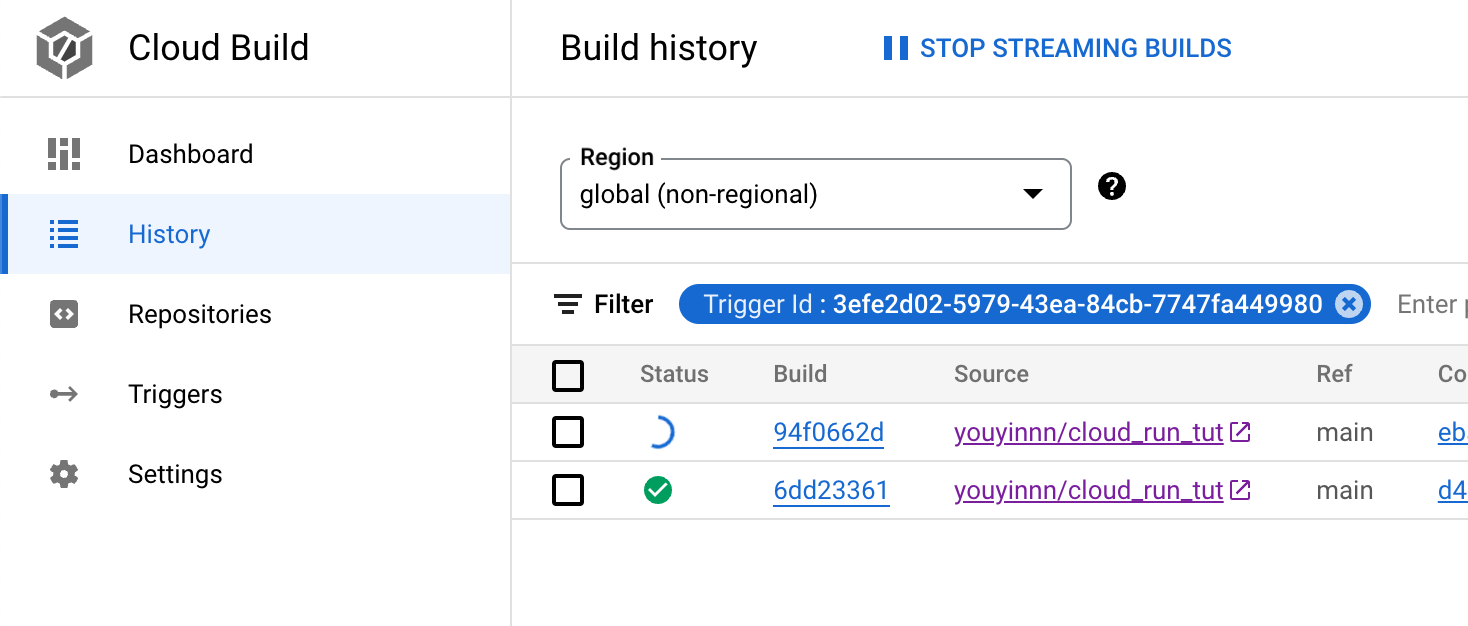Click the green success status for 6dd23361
Image resolution: width=1468 pixels, height=626 pixels.
[658, 490]
